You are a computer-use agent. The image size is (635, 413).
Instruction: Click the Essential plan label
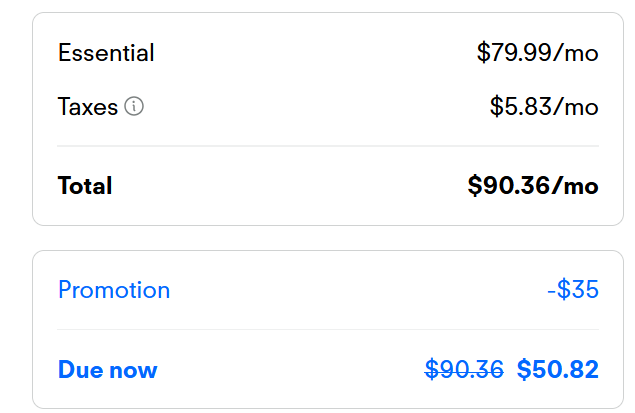click(x=106, y=53)
